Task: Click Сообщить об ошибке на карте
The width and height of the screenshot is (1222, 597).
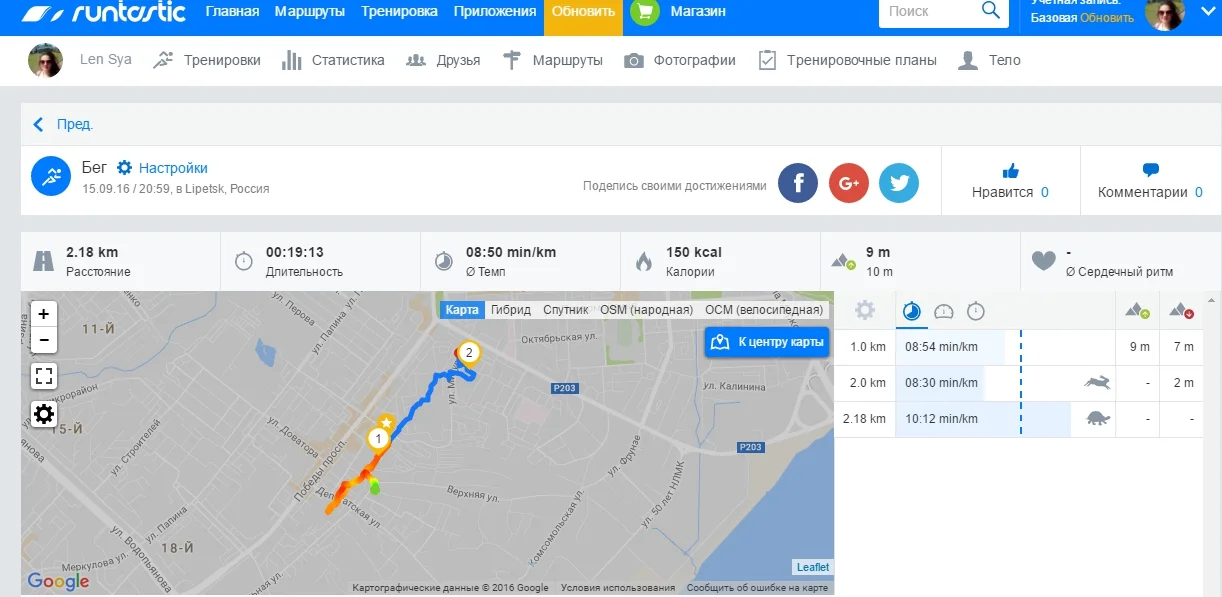Action: (x=757, y=588)
